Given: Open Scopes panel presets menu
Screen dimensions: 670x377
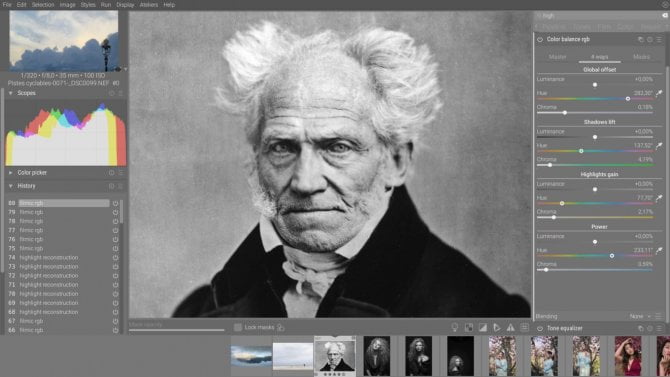Looking at the screenshot, I should coord(120,93).
